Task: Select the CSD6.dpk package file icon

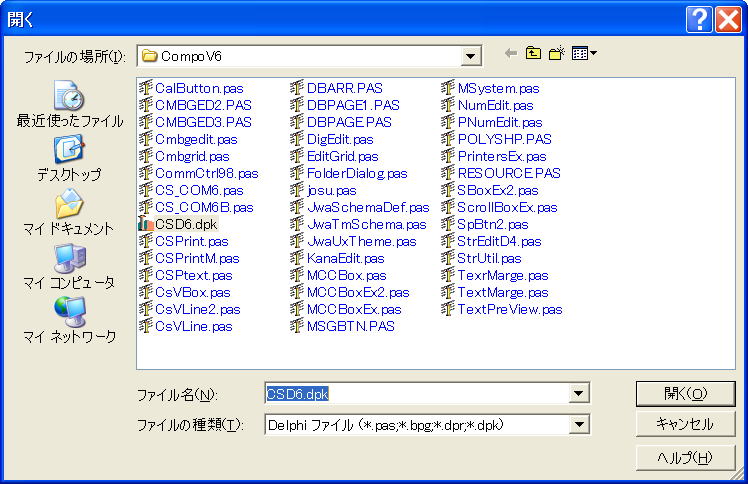Action: 145,224
